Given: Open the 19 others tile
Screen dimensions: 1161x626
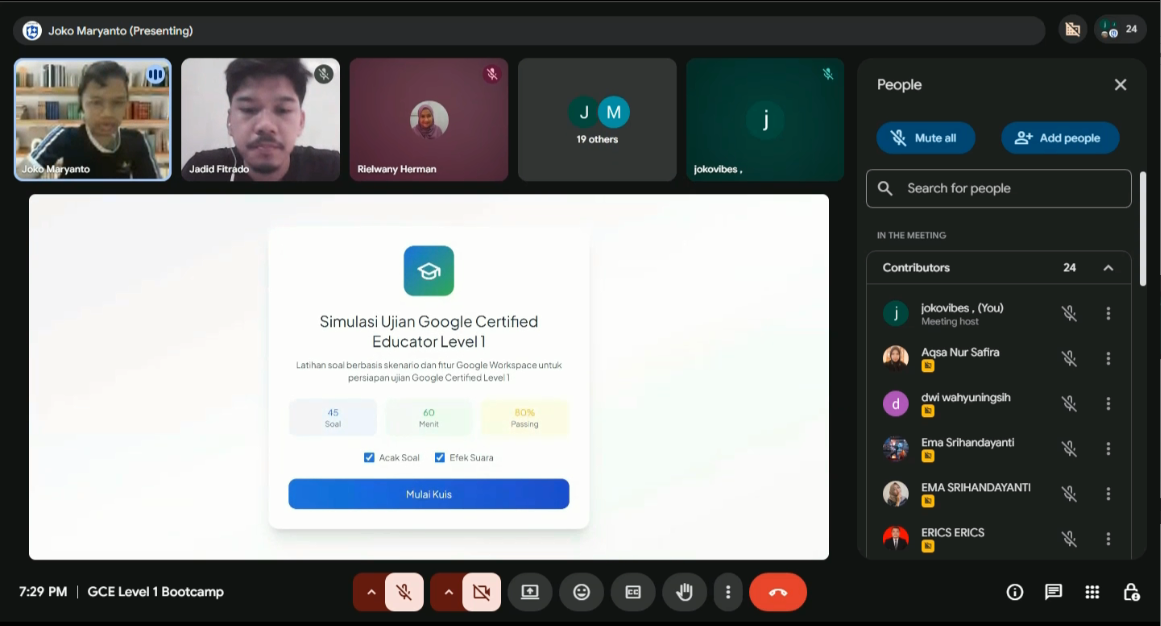Looking at the screenshot, I should point(598,119).
